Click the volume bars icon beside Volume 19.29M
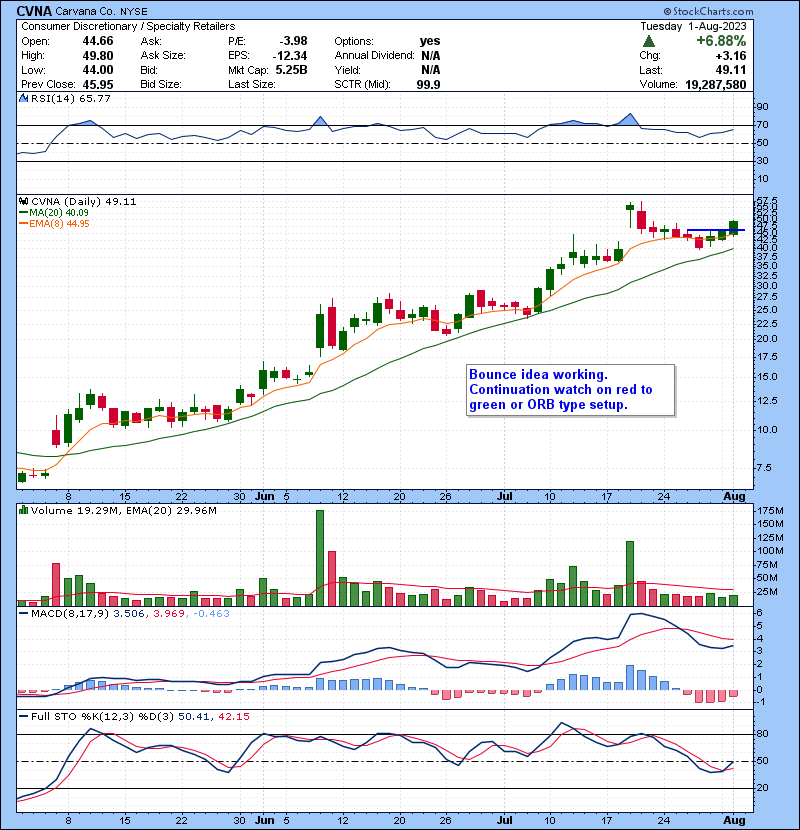800x830 pixels. (23, 510)
